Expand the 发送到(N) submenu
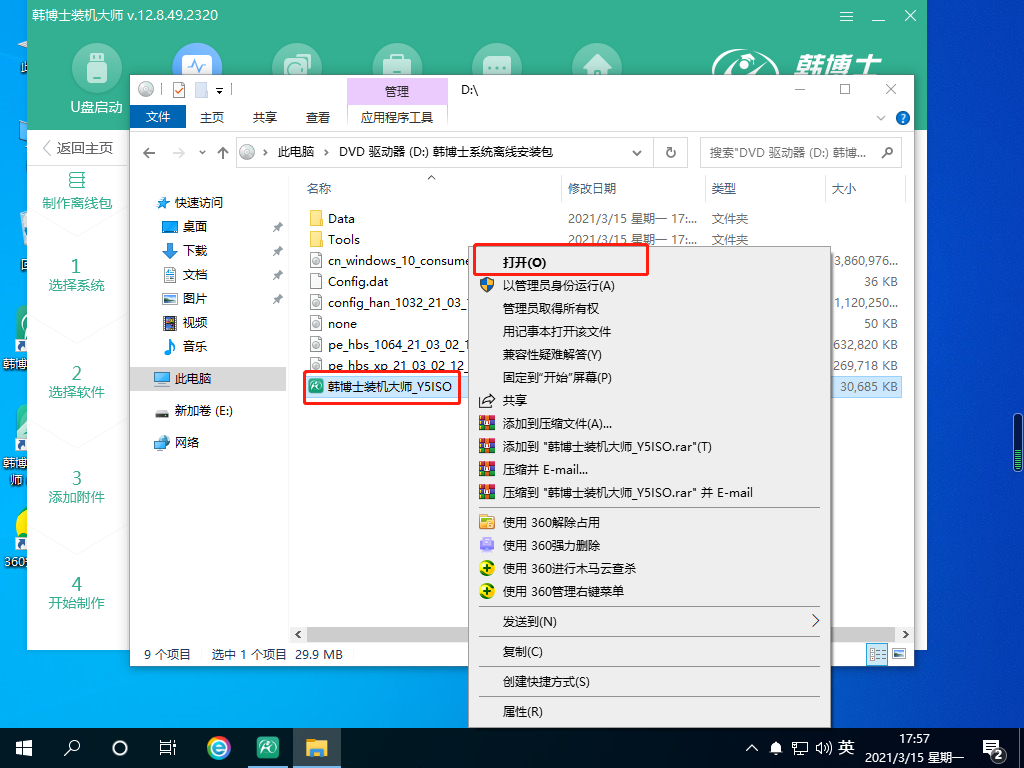 coord(815,622)
